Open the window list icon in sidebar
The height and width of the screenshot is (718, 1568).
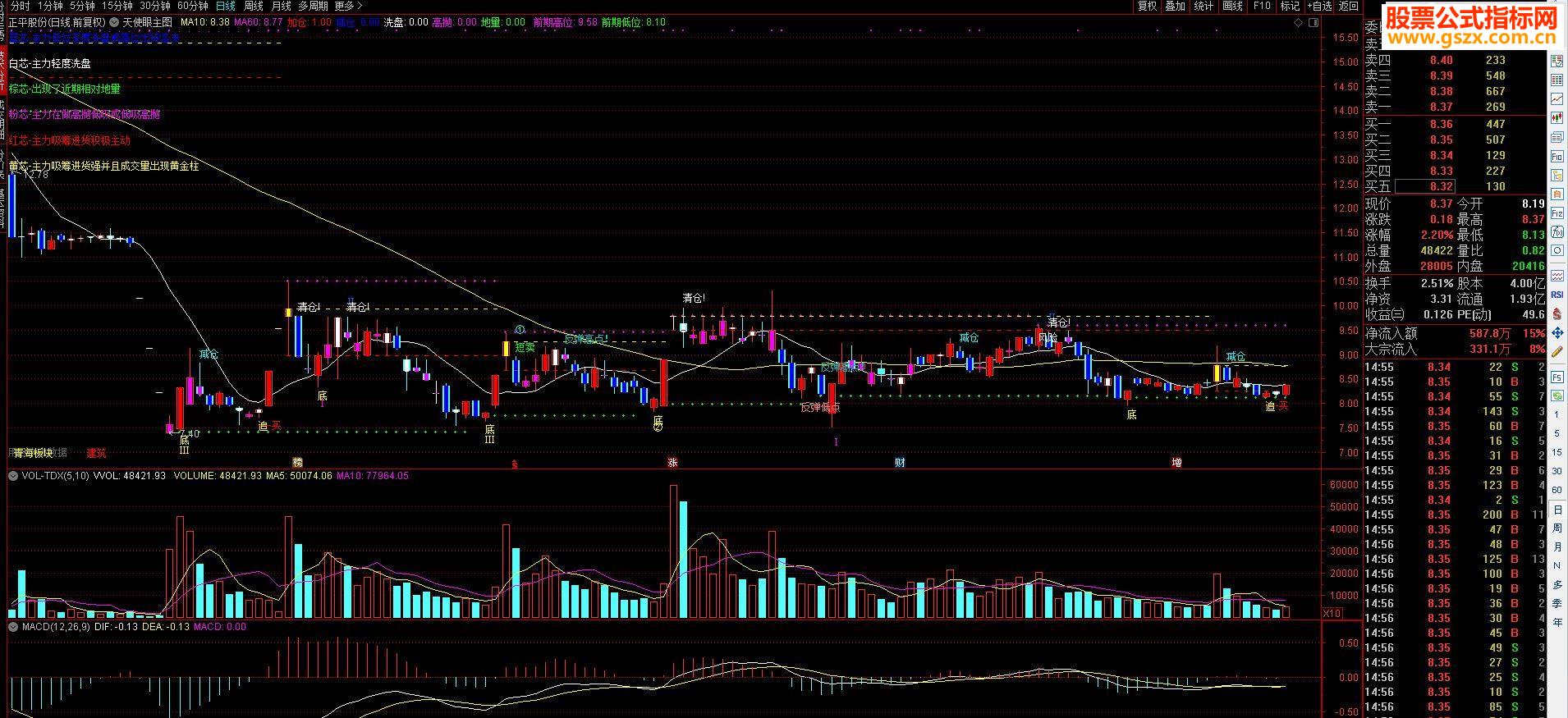click(x=1557, y=137)
